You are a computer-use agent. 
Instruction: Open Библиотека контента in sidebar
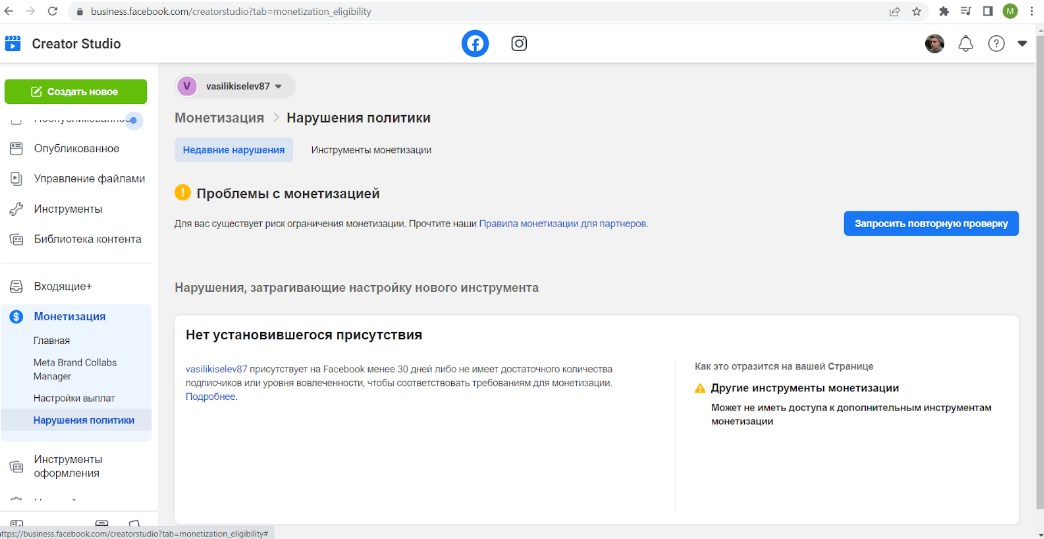point(87,240)
